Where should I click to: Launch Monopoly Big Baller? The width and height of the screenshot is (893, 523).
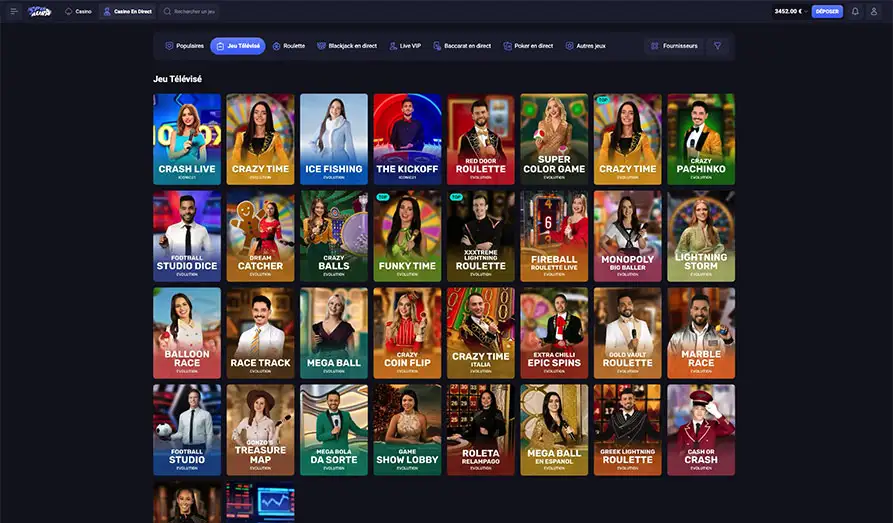click(628, 236)
